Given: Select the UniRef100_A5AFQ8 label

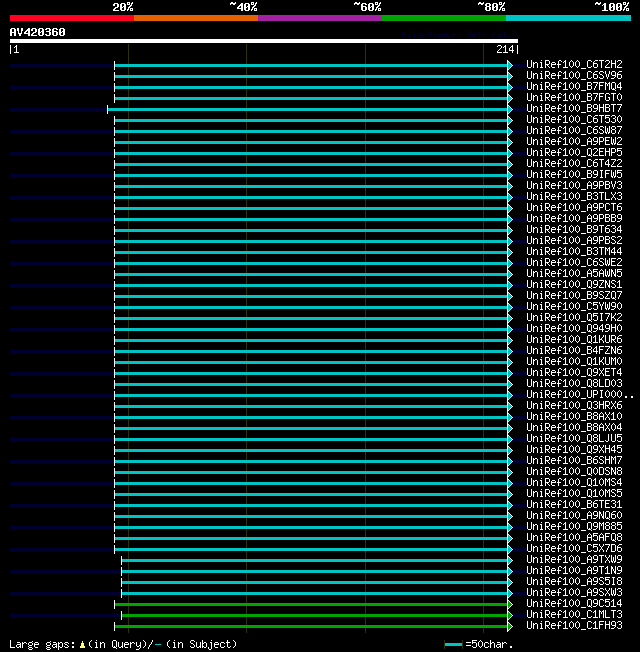Looking at the screenshot, I should (x=574, y=538).
